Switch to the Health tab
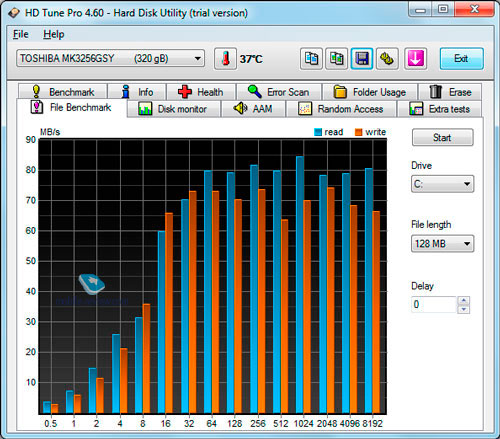The image size is (500, 439). point(201,92)
